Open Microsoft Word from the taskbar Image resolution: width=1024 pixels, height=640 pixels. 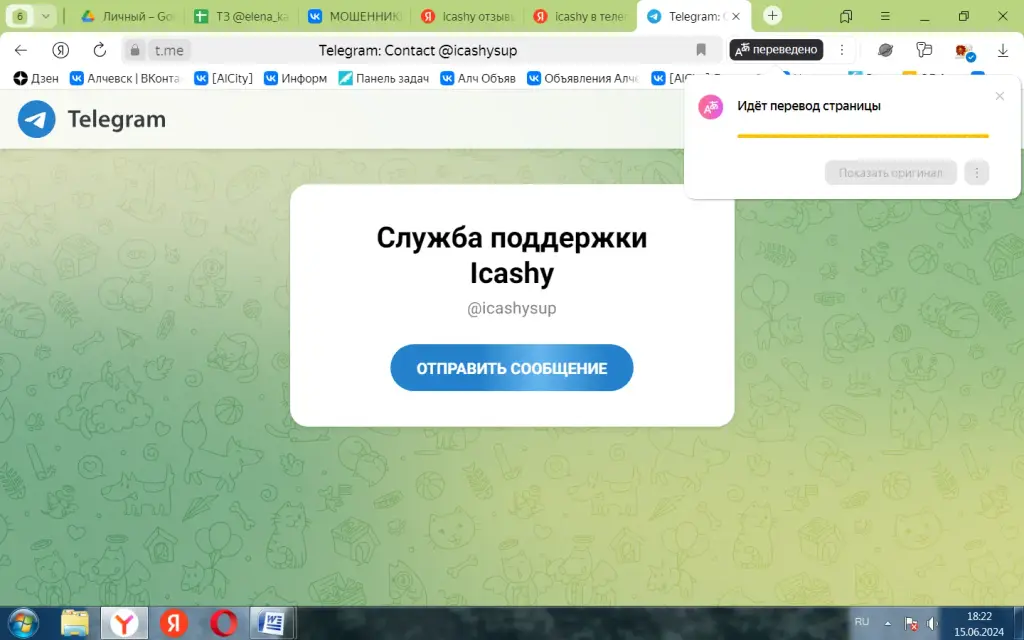pyautogui.click(x=272, y=624)
